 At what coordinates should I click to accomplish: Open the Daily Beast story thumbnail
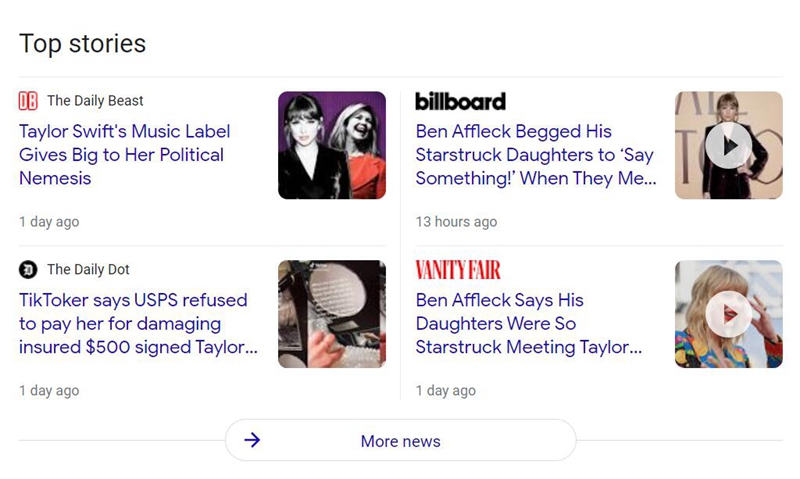[331, 146]
